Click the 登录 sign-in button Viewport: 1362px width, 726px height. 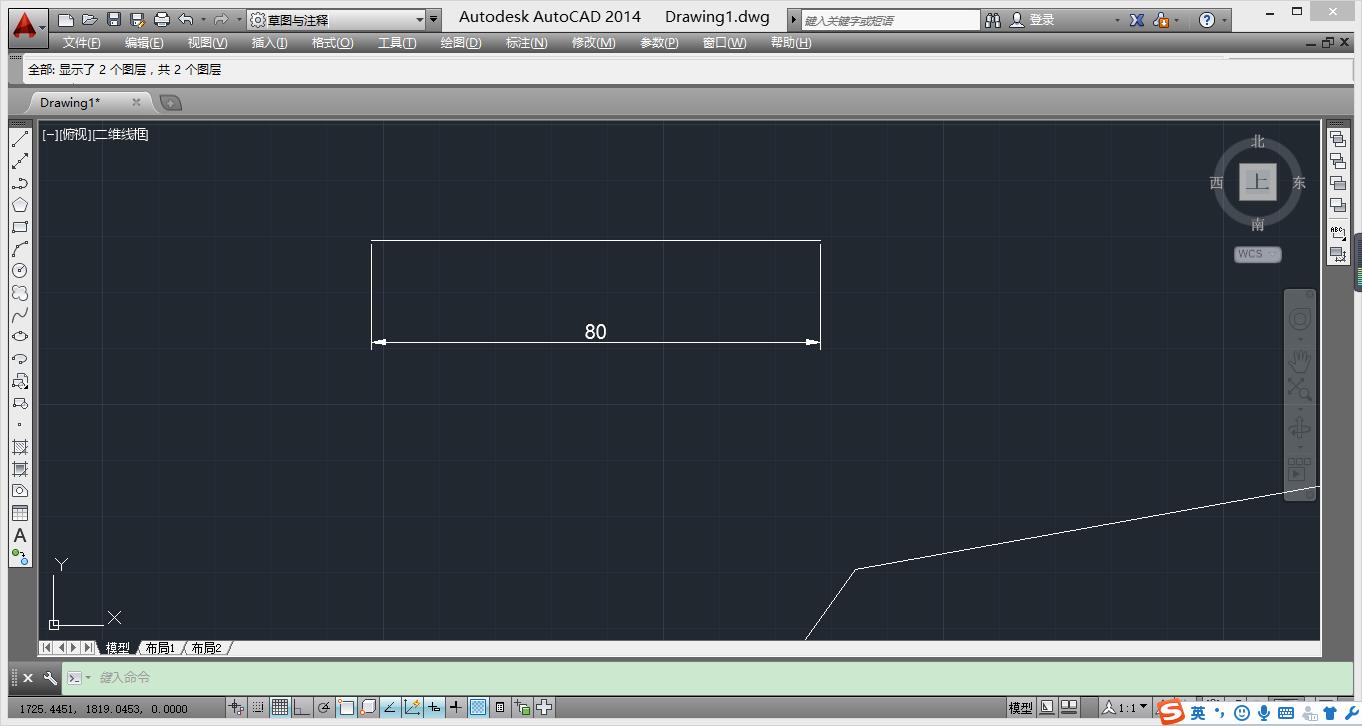click(x=1042, y=19)
